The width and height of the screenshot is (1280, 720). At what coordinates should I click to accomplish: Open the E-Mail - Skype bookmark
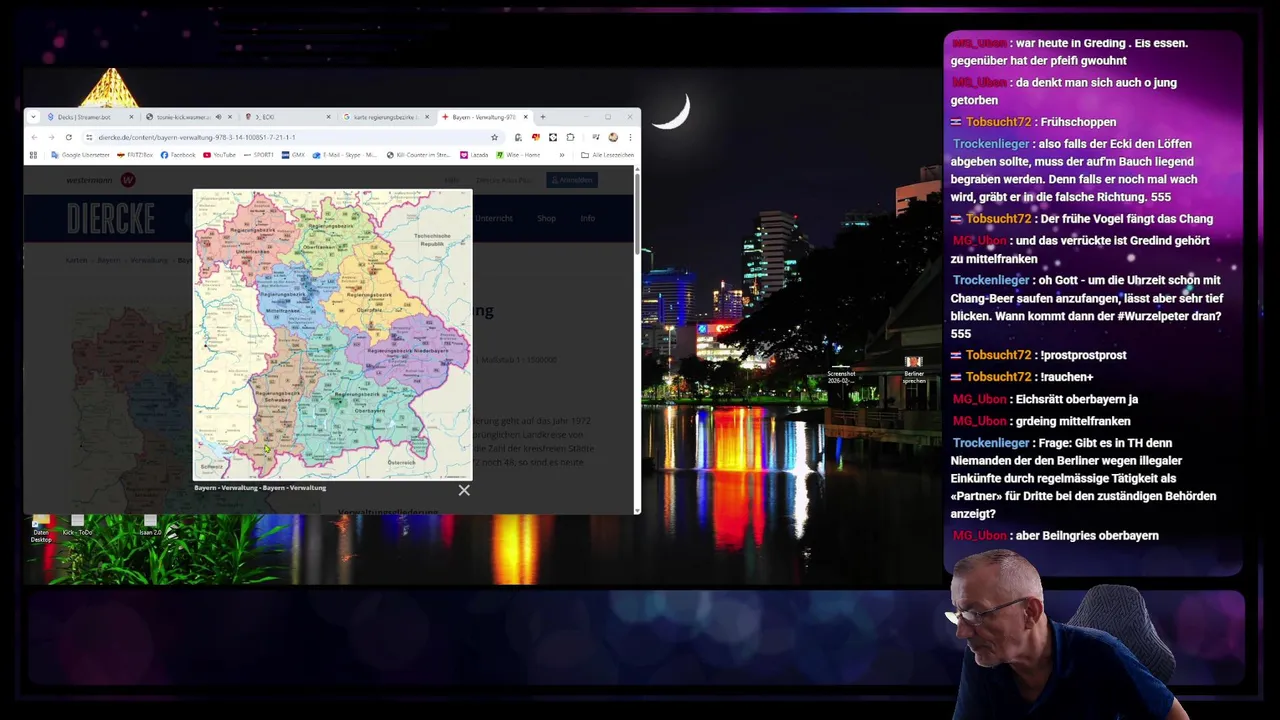pos(345,155)
